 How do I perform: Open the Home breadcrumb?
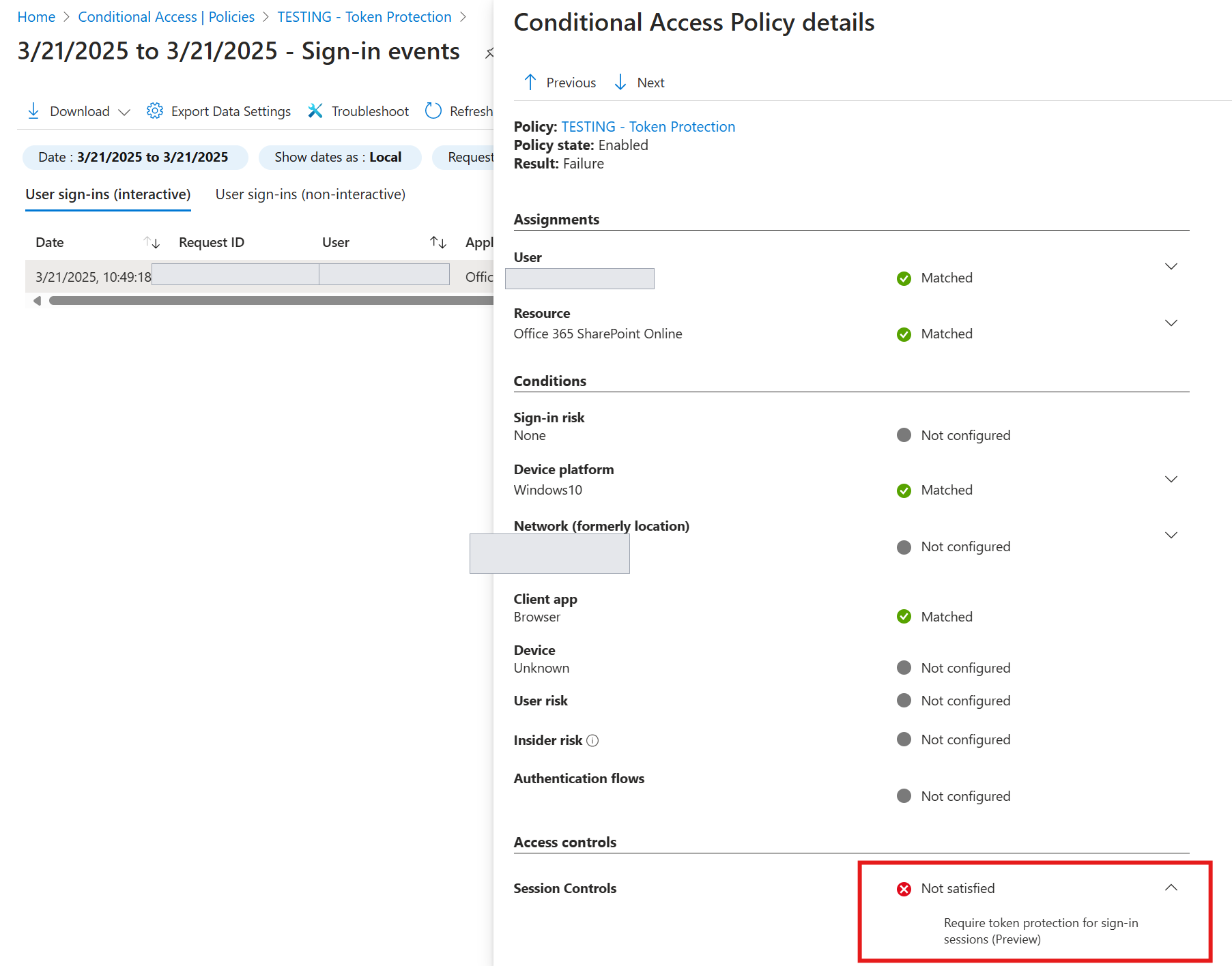tap(36, 17)
